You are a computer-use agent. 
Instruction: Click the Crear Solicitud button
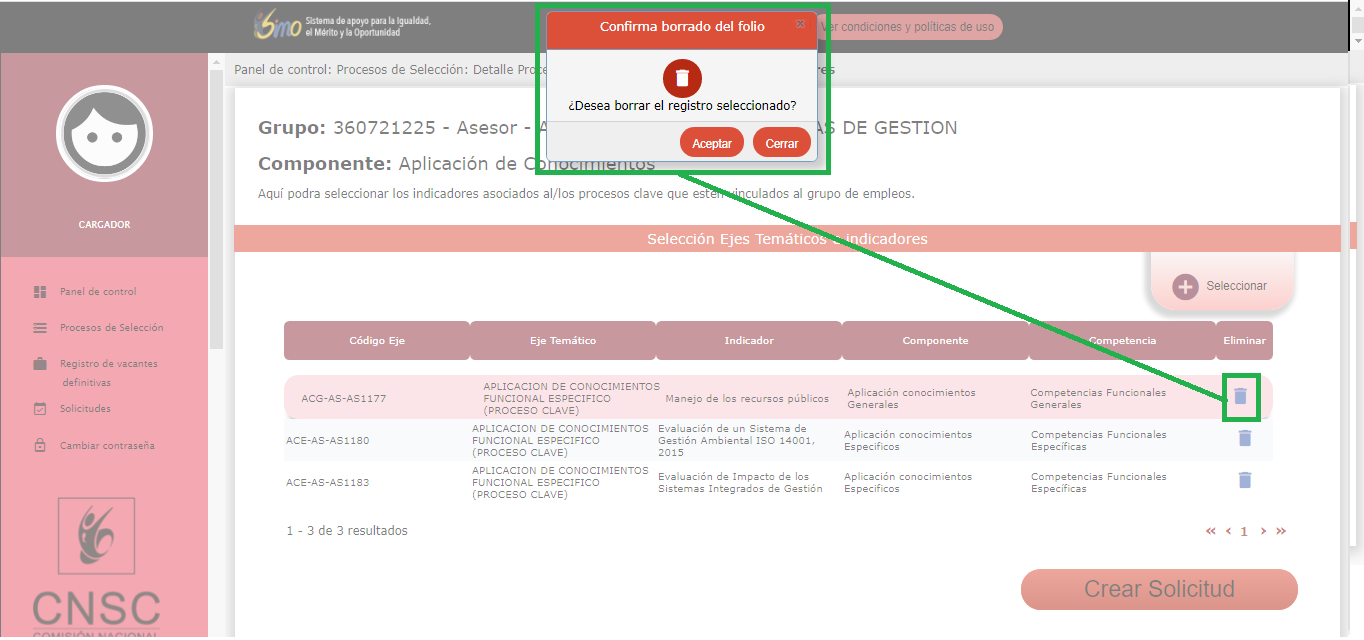(x=1158, y=589)
